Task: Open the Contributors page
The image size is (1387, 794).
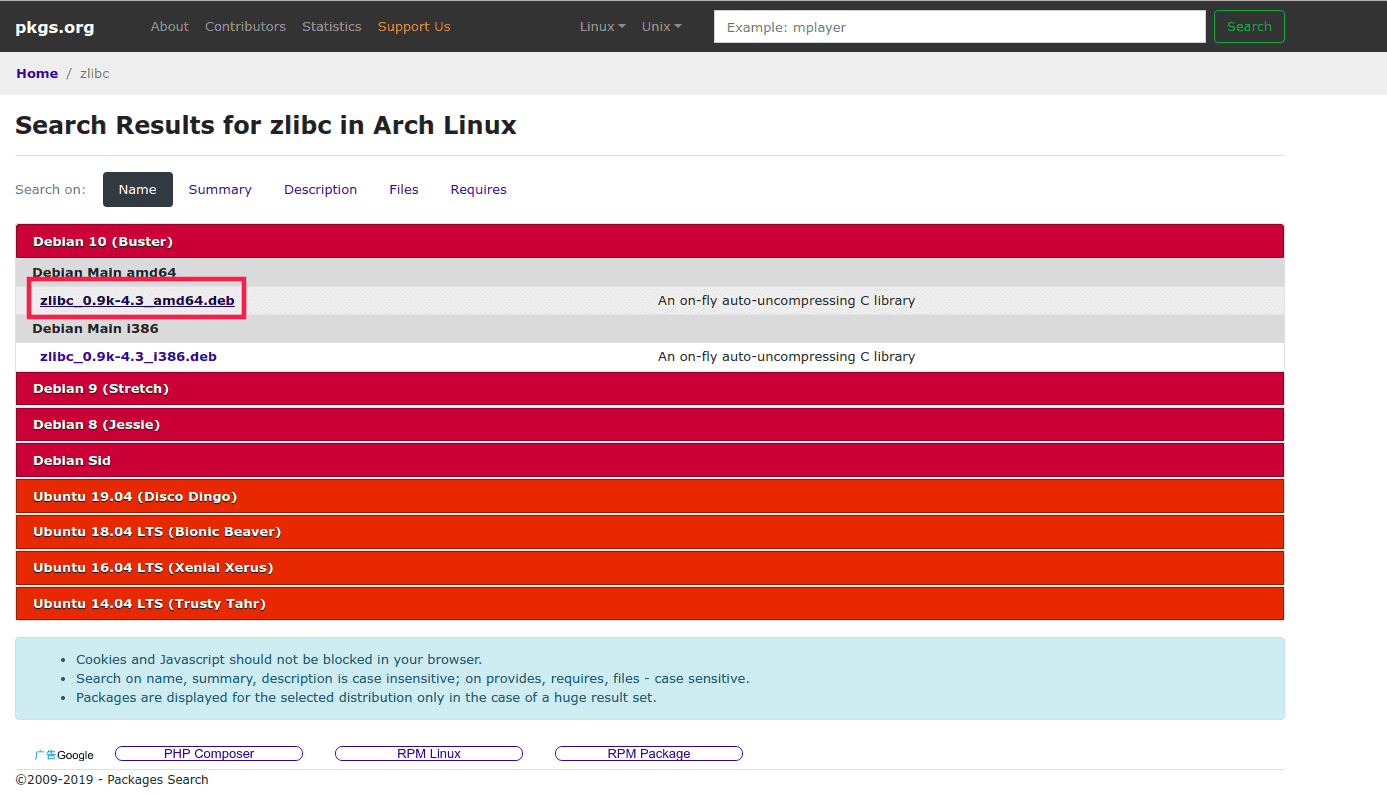Action: pos(245,27)
